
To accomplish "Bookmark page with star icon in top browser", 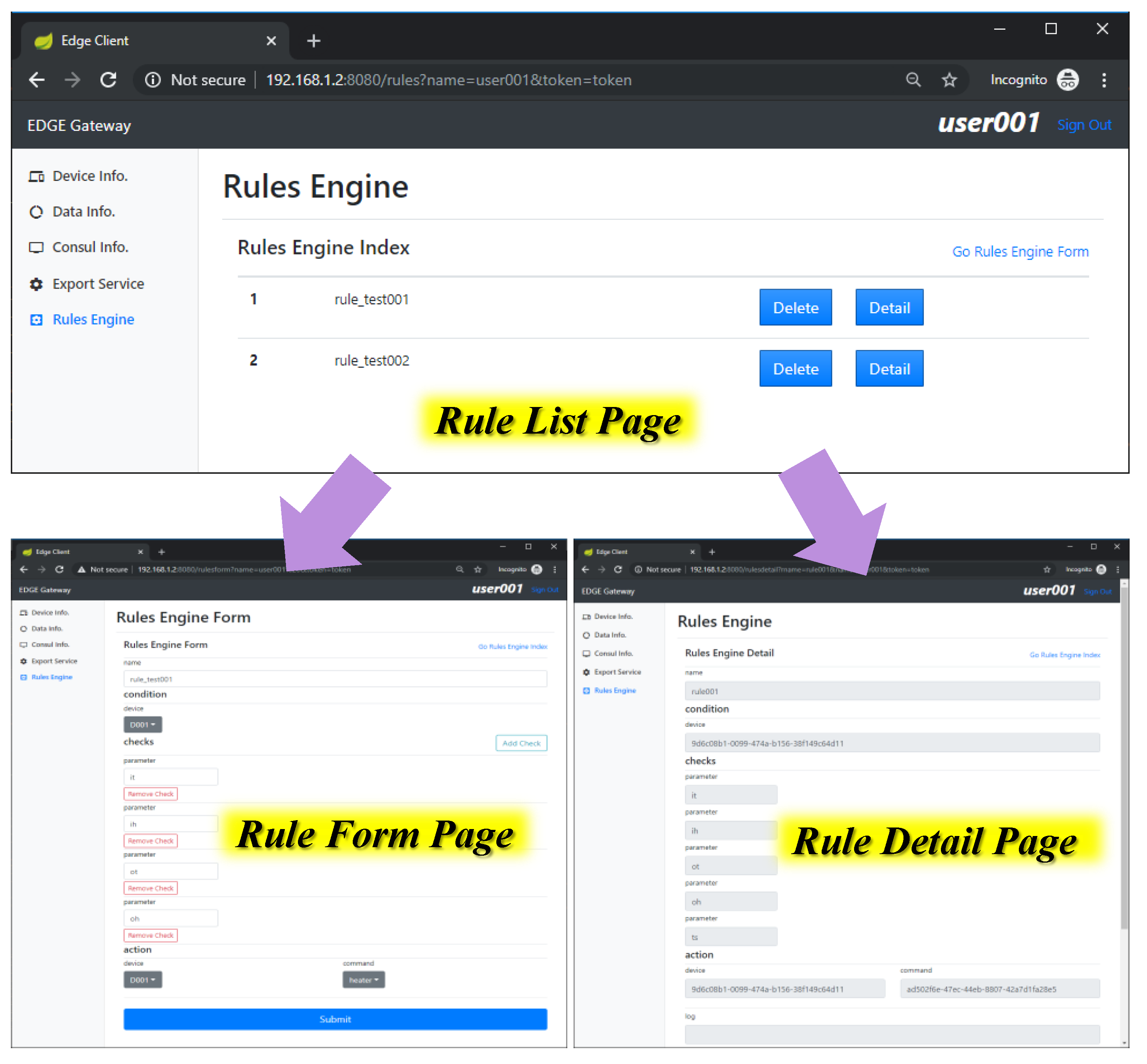I will [x=949, y=79].
